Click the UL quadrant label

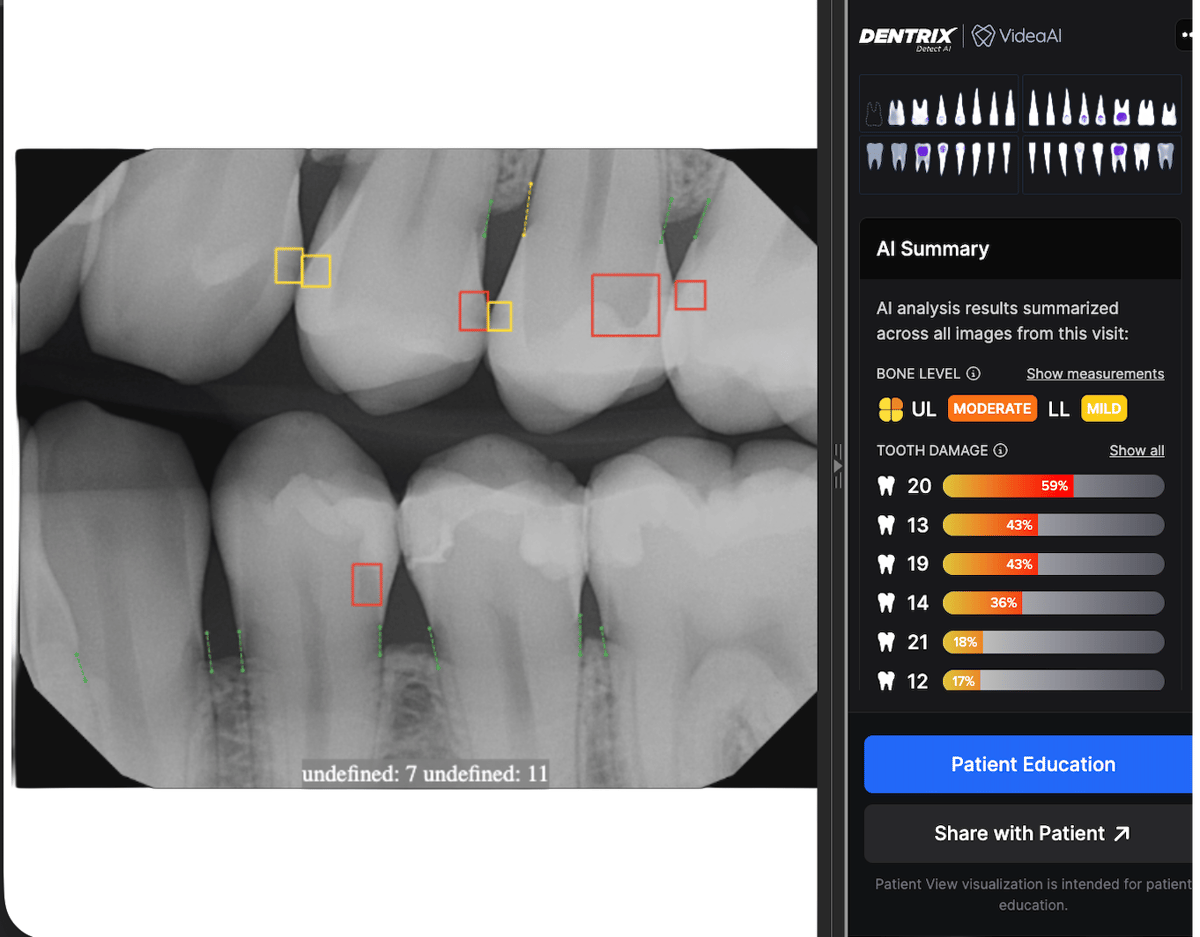point(923,409)
